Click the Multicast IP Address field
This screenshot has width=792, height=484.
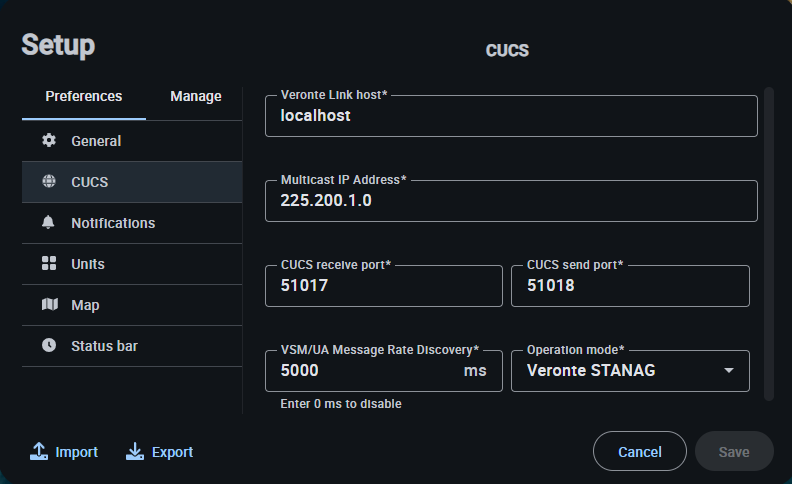[511, 201]
